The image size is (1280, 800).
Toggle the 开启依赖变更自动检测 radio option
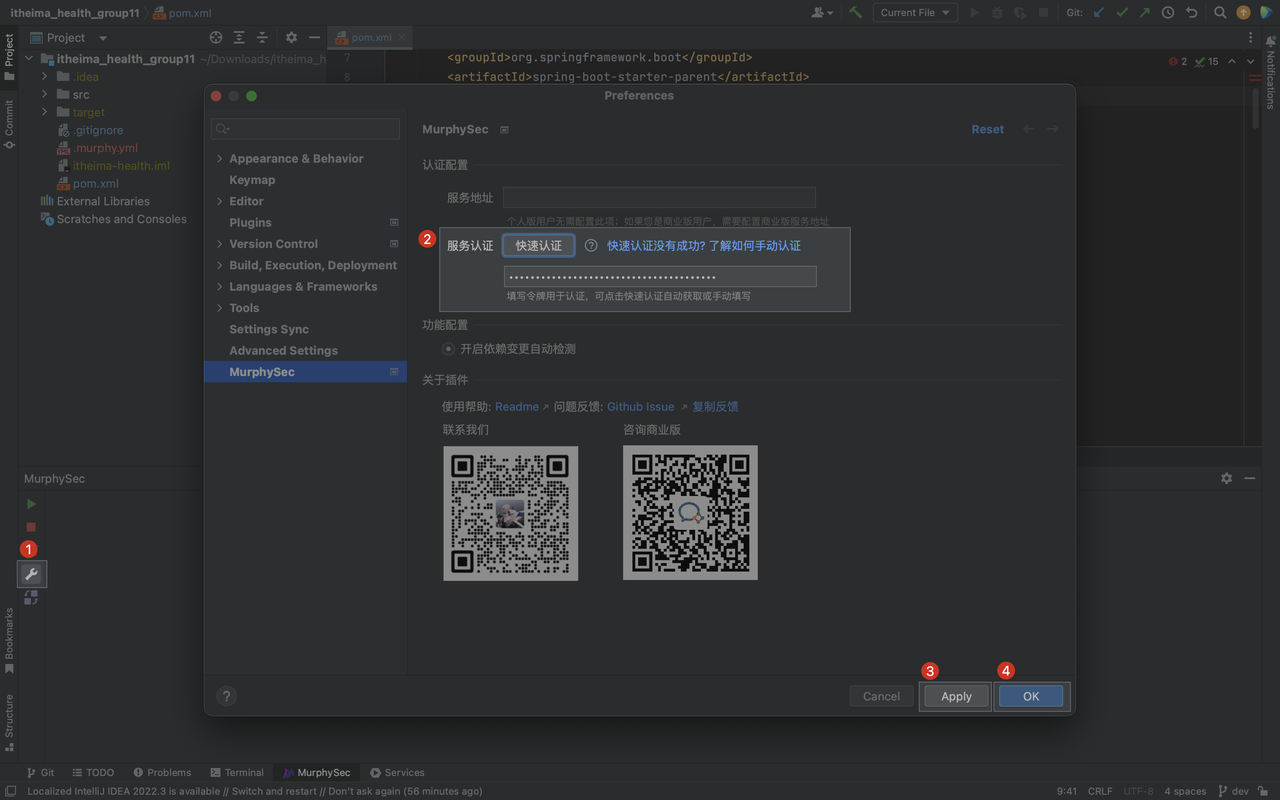point(449,349)
